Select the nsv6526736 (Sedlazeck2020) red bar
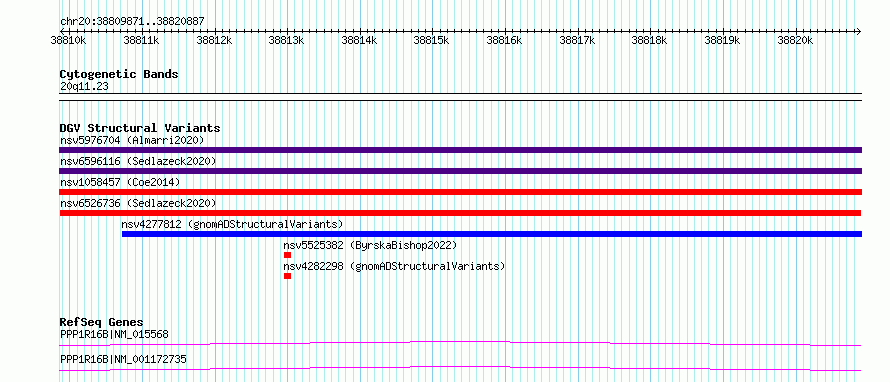The height and width of the screenshot is (382, 890). point(460,213)
